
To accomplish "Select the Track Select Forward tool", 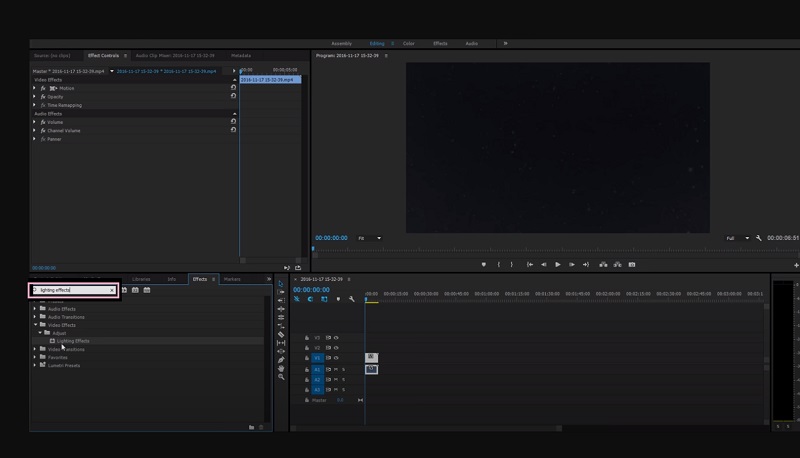I will [x=281, y=292].
